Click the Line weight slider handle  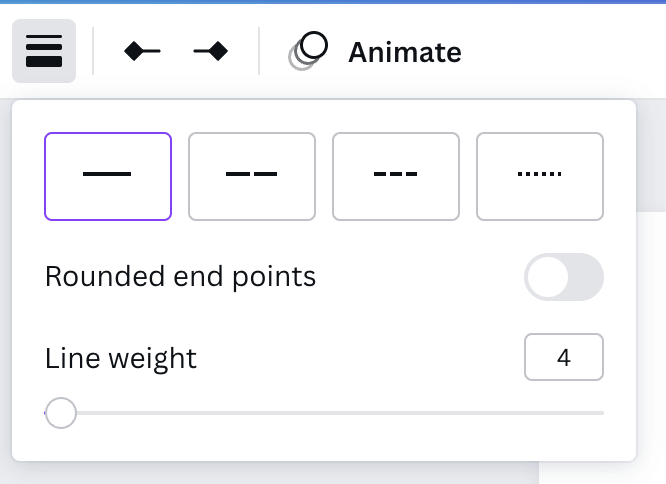coord(61,413)
